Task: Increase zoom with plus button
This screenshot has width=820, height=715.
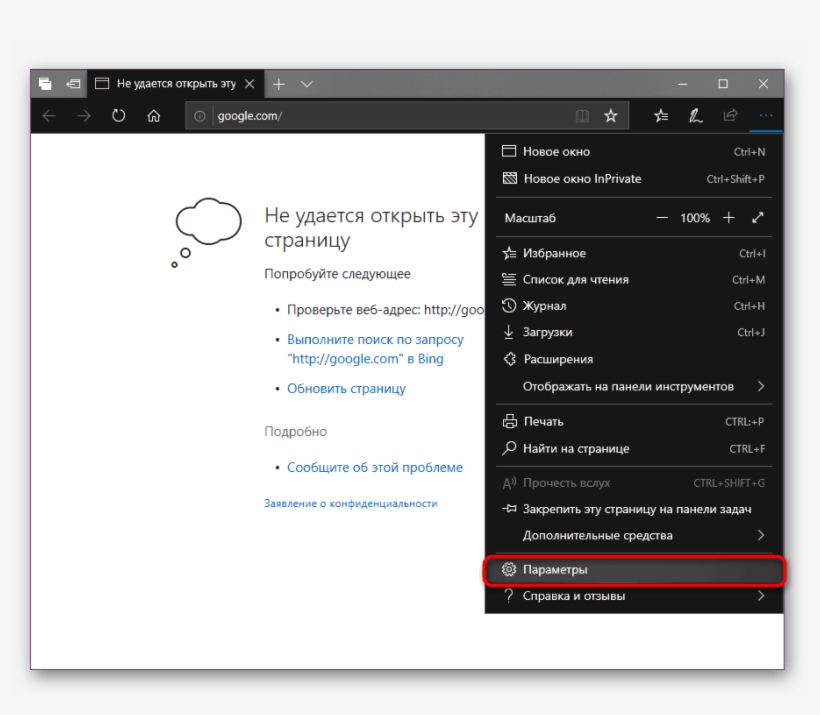Action: tap(728, 218)
